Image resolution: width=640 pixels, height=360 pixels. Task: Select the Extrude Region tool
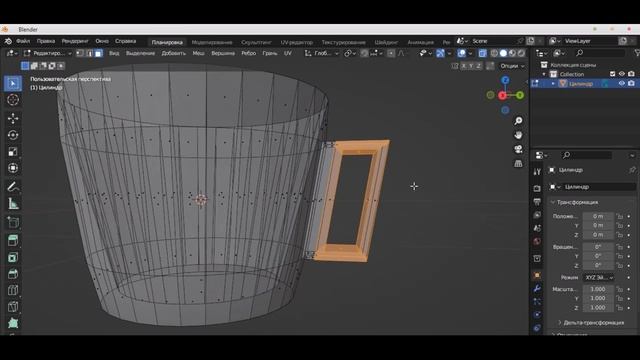click(x=13, y=240)
